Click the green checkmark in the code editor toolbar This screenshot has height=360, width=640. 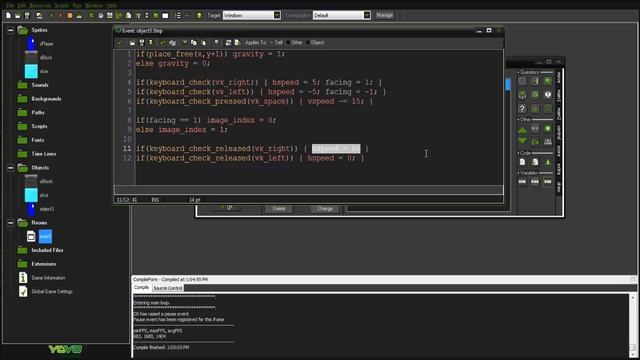point(120,42)
